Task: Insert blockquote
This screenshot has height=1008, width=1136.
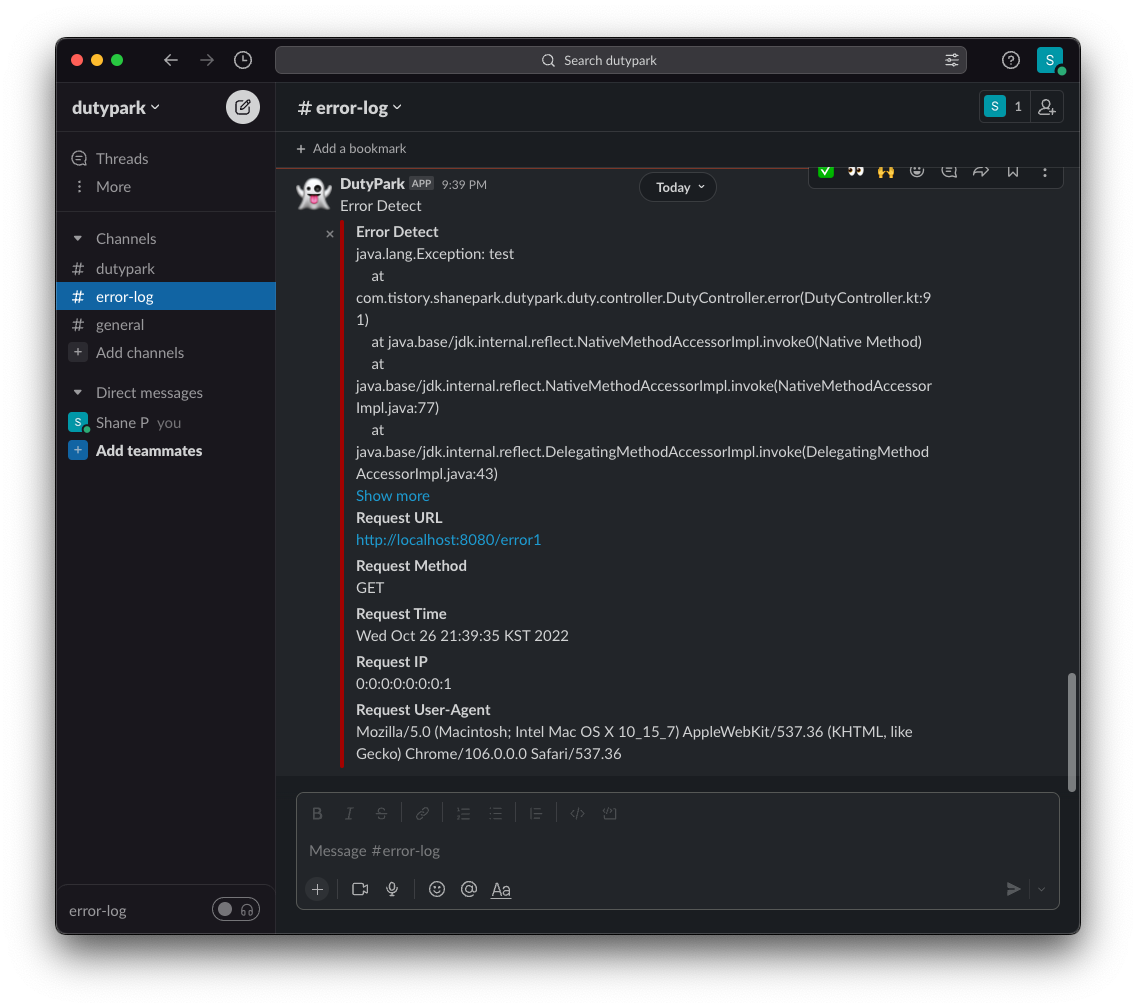Action: click(536, 814)
